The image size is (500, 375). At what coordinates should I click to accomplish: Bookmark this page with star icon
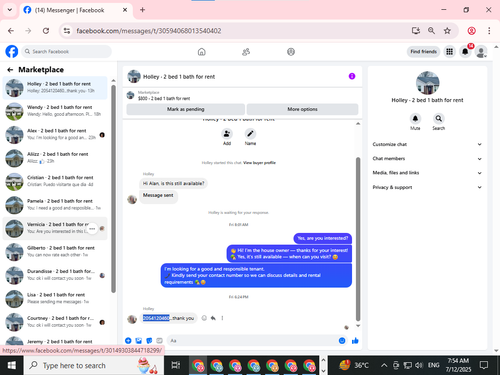click(x=447, y=31)
